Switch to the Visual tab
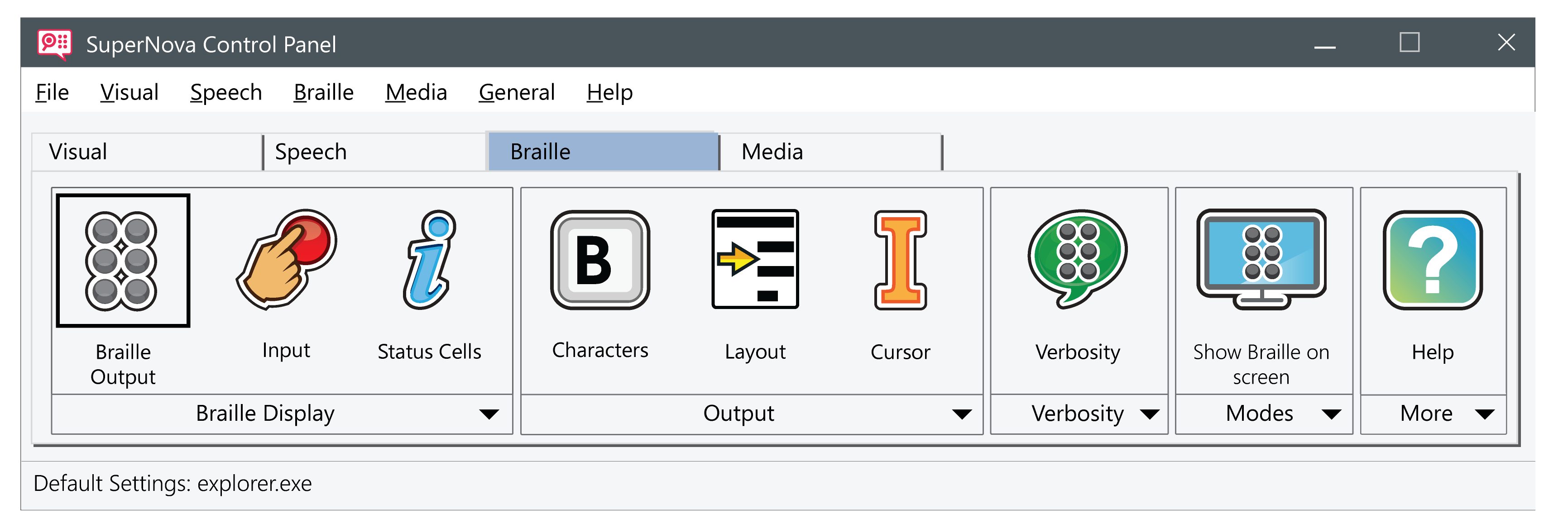This screenshot has width=1568, height=528. click(x=147, y=152)
